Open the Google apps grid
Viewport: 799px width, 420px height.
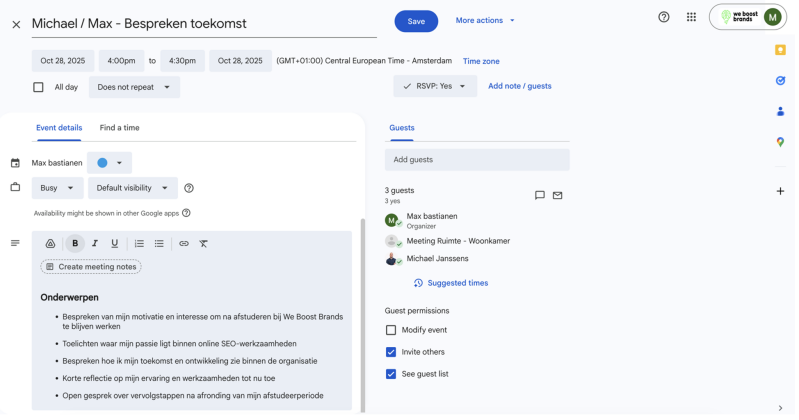pos(691,17)
